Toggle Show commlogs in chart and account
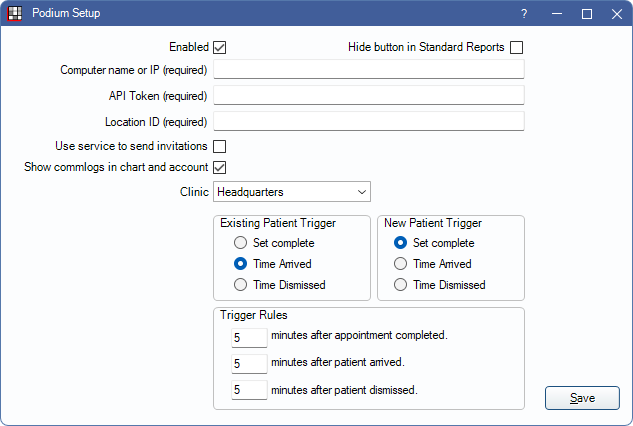Viewport: 633px width, 426px height. tap(220, 167)
